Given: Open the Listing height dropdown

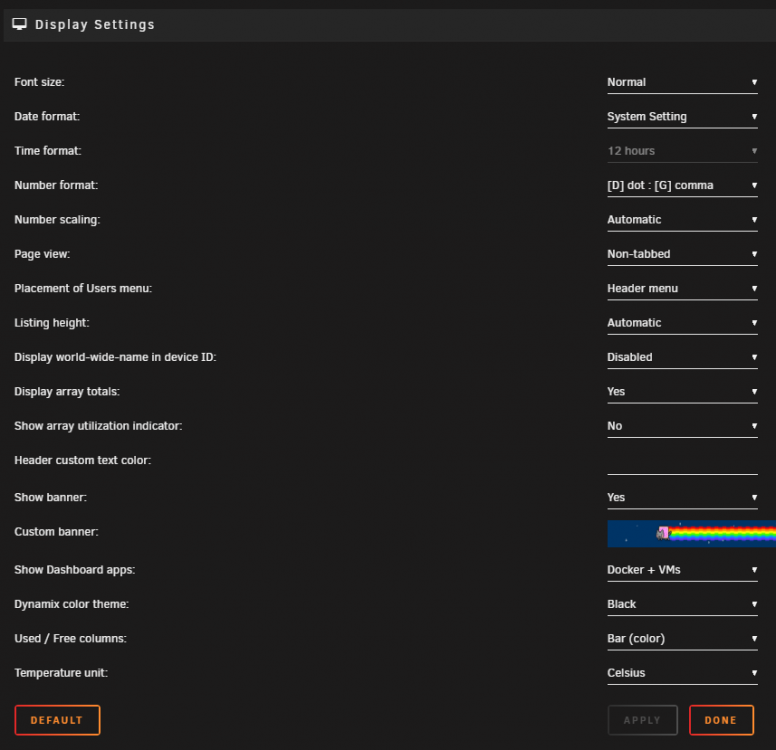Looking at the screenshot, I should click(682, 323).
